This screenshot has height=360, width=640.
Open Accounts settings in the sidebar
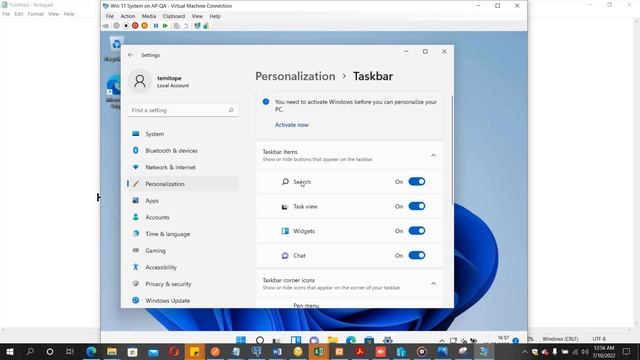pyautogui.click(x=183, y=217)
